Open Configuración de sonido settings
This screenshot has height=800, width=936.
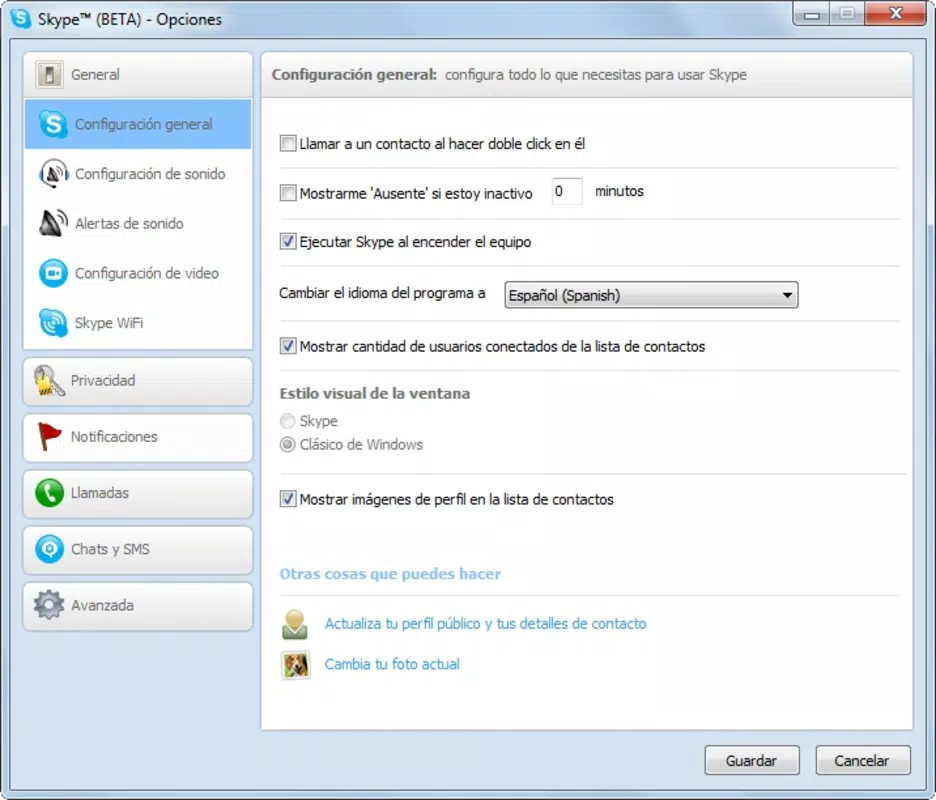pos(138,174)
